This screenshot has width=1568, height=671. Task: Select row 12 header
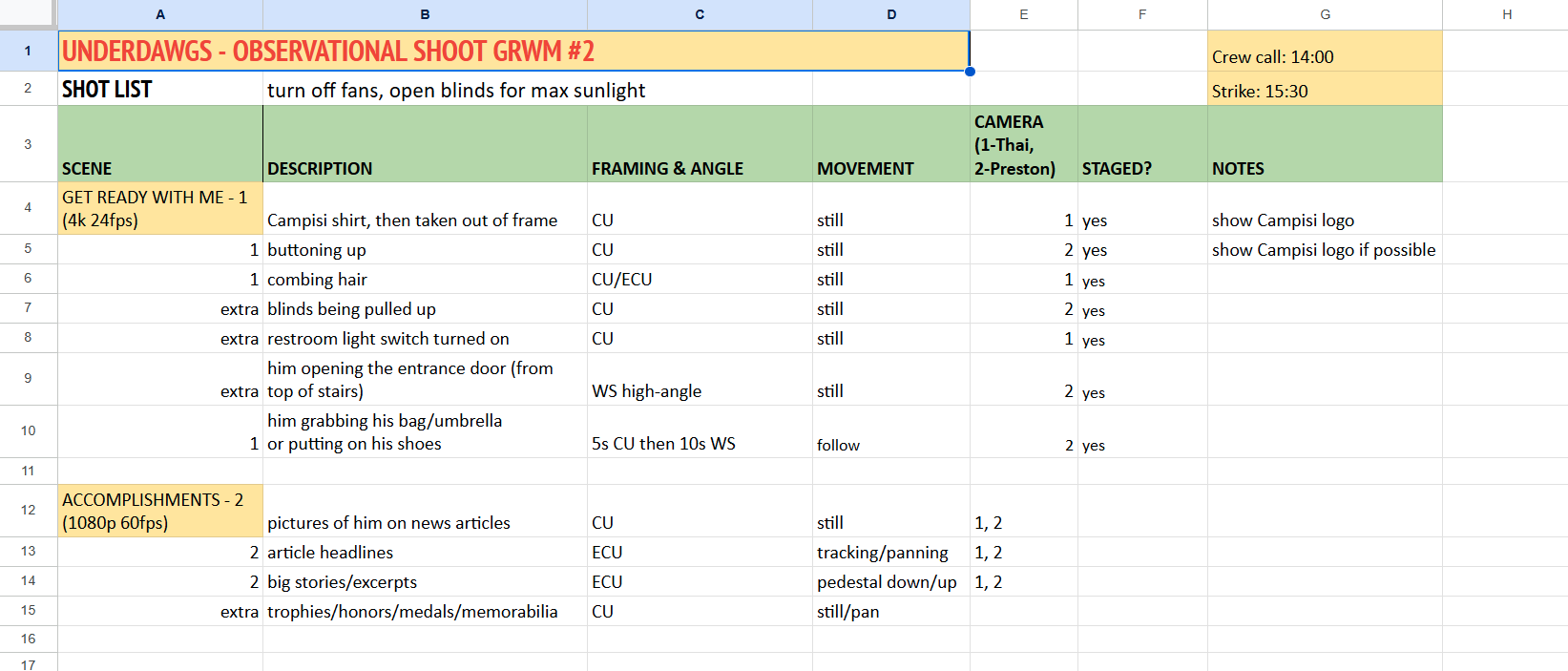[29, 511]
